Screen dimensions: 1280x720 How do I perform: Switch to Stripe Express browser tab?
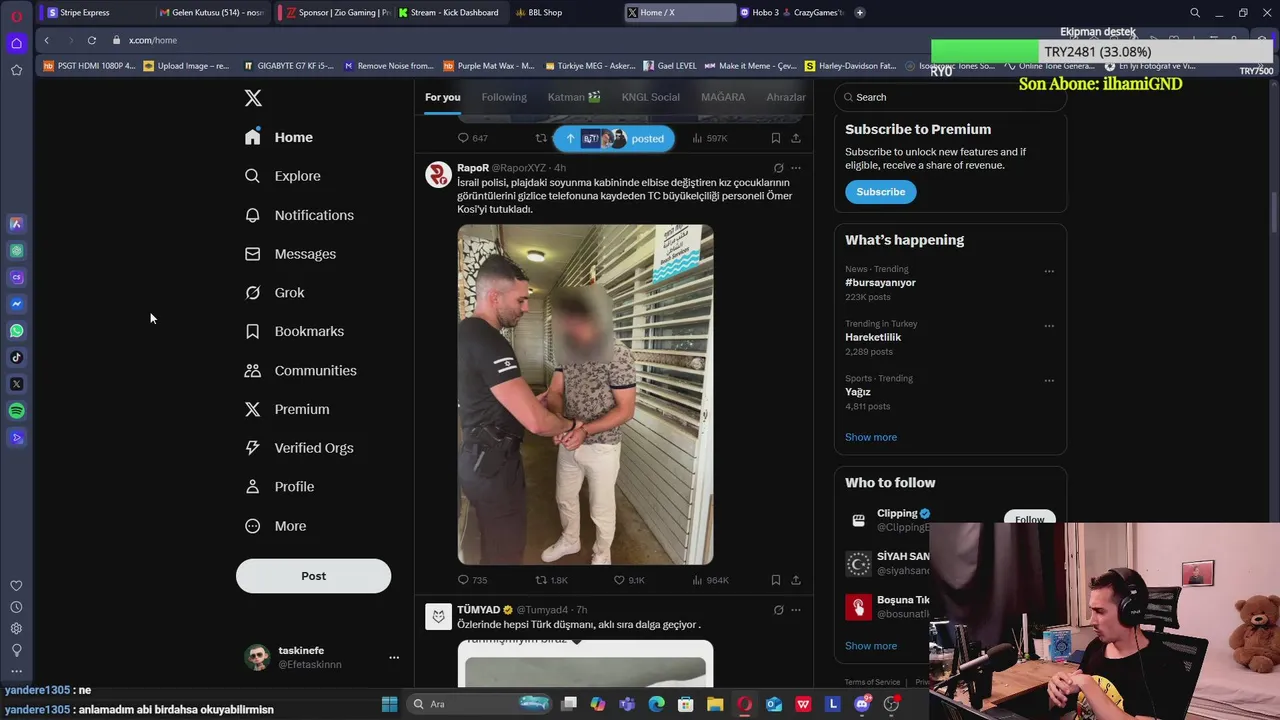point(95,13)
